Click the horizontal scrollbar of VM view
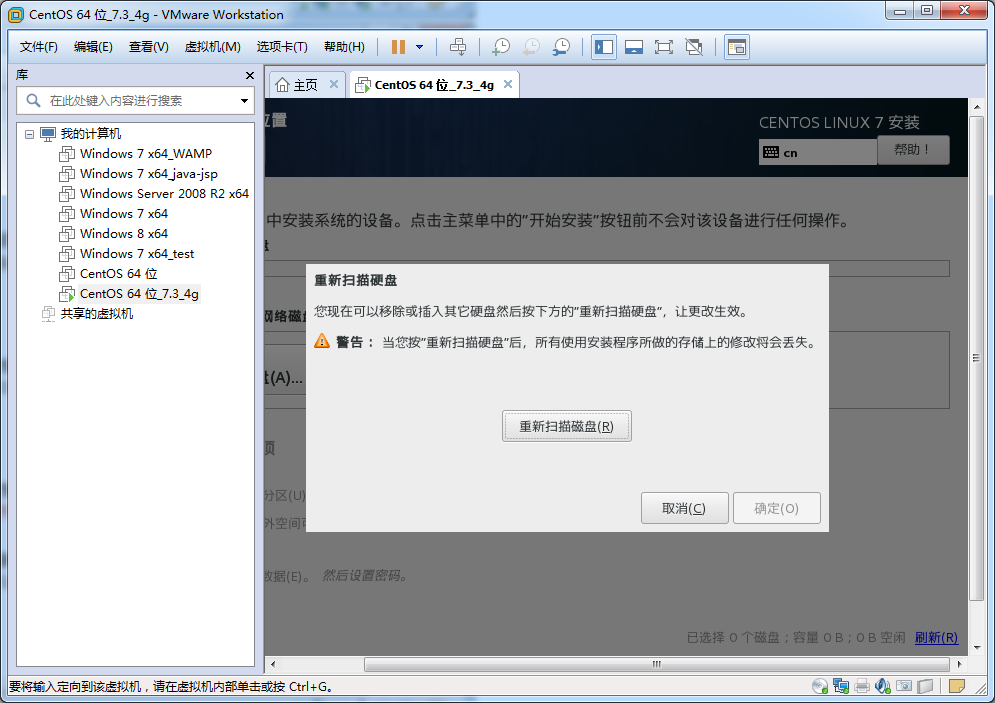Image resolution: width=995 pixels, height=703 pixels. coord(657,664)
